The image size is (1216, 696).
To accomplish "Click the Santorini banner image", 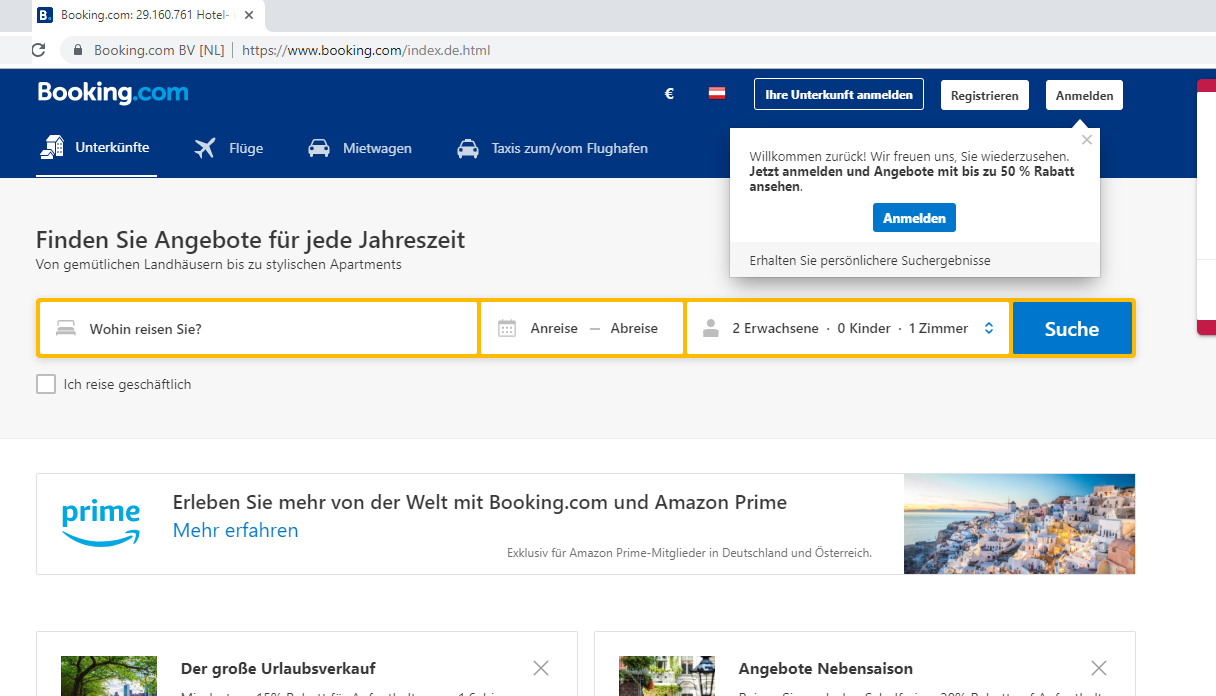I will pyautogui.click(x=1019, y=524).
